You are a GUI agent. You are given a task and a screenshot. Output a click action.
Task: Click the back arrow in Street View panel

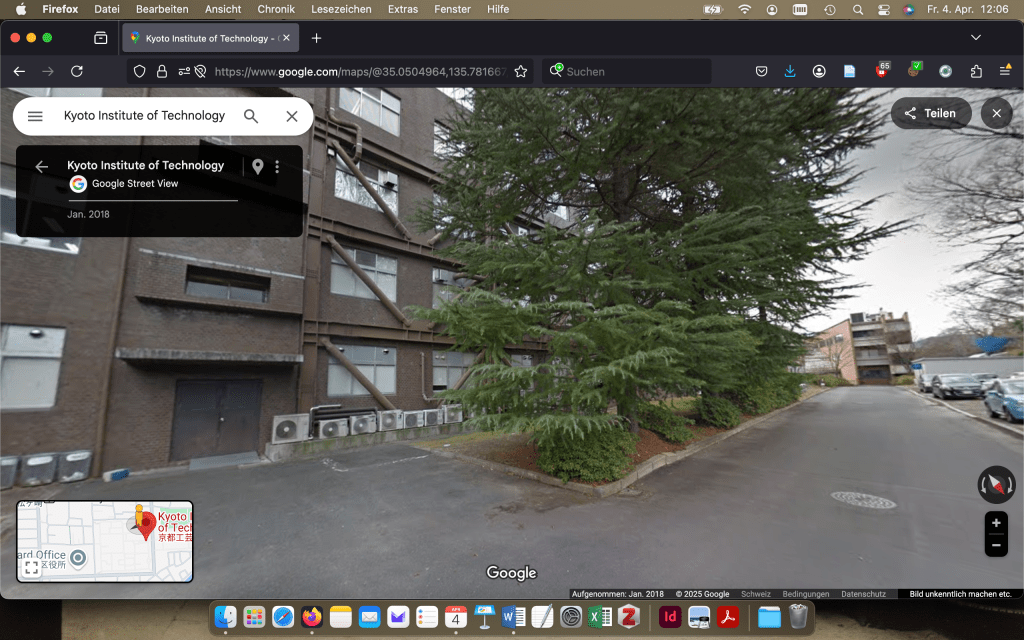click(42, 167)
